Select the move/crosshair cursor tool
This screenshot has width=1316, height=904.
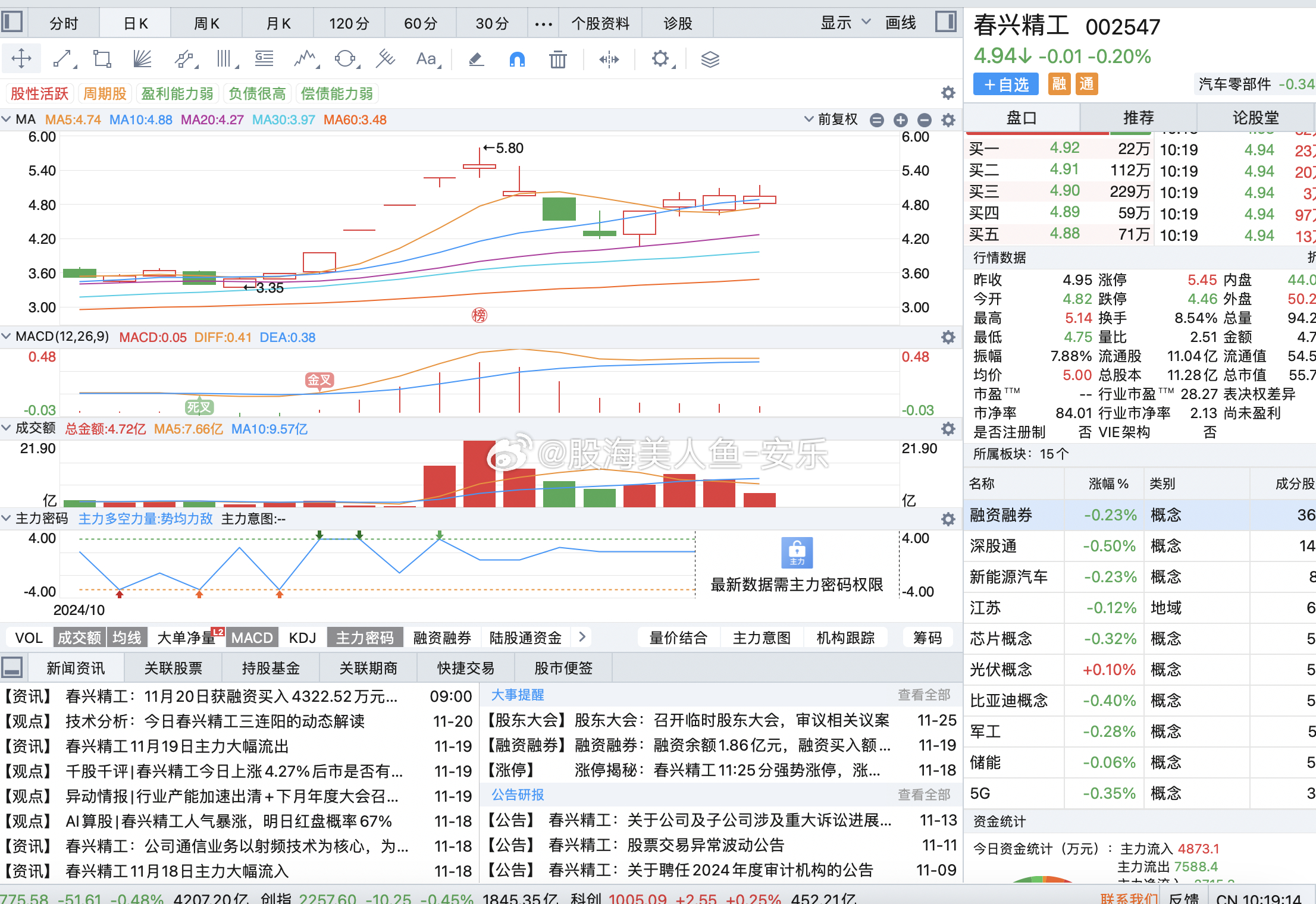pos(21,59)
